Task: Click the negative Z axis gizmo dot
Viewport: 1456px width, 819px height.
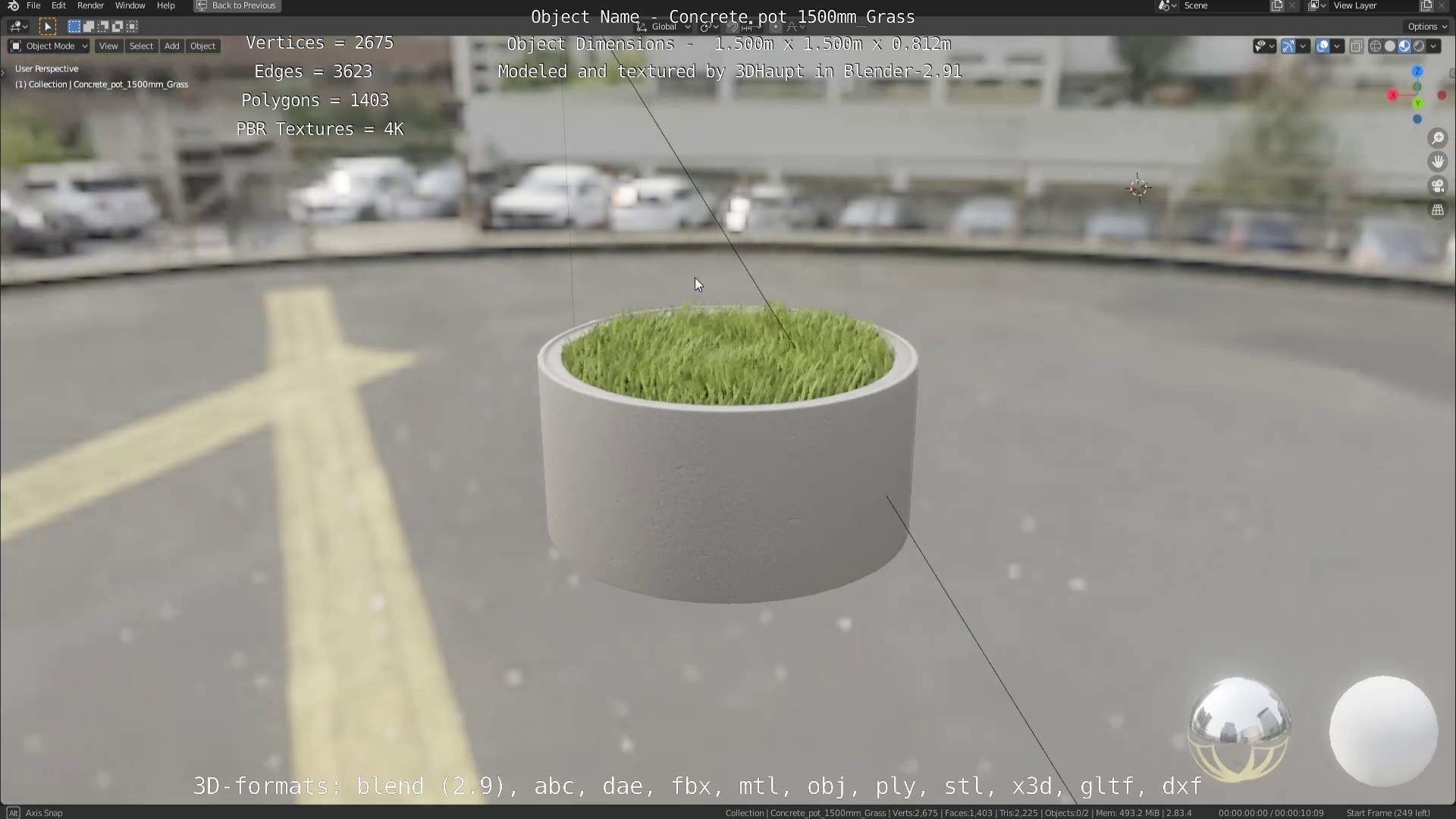Action: 1417,119
